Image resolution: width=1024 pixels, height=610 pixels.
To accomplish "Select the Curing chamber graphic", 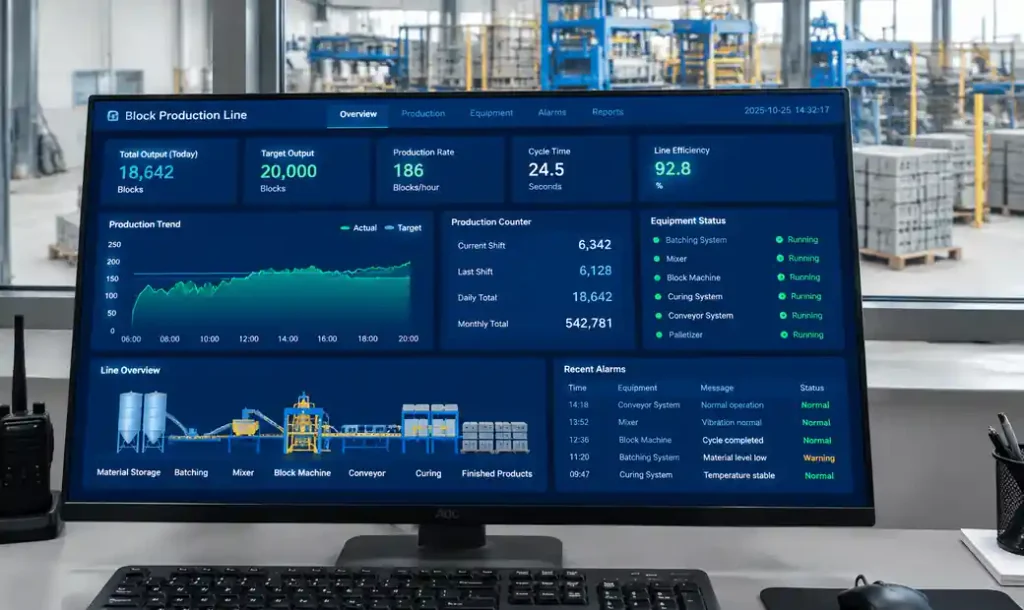I will point(430,428).
